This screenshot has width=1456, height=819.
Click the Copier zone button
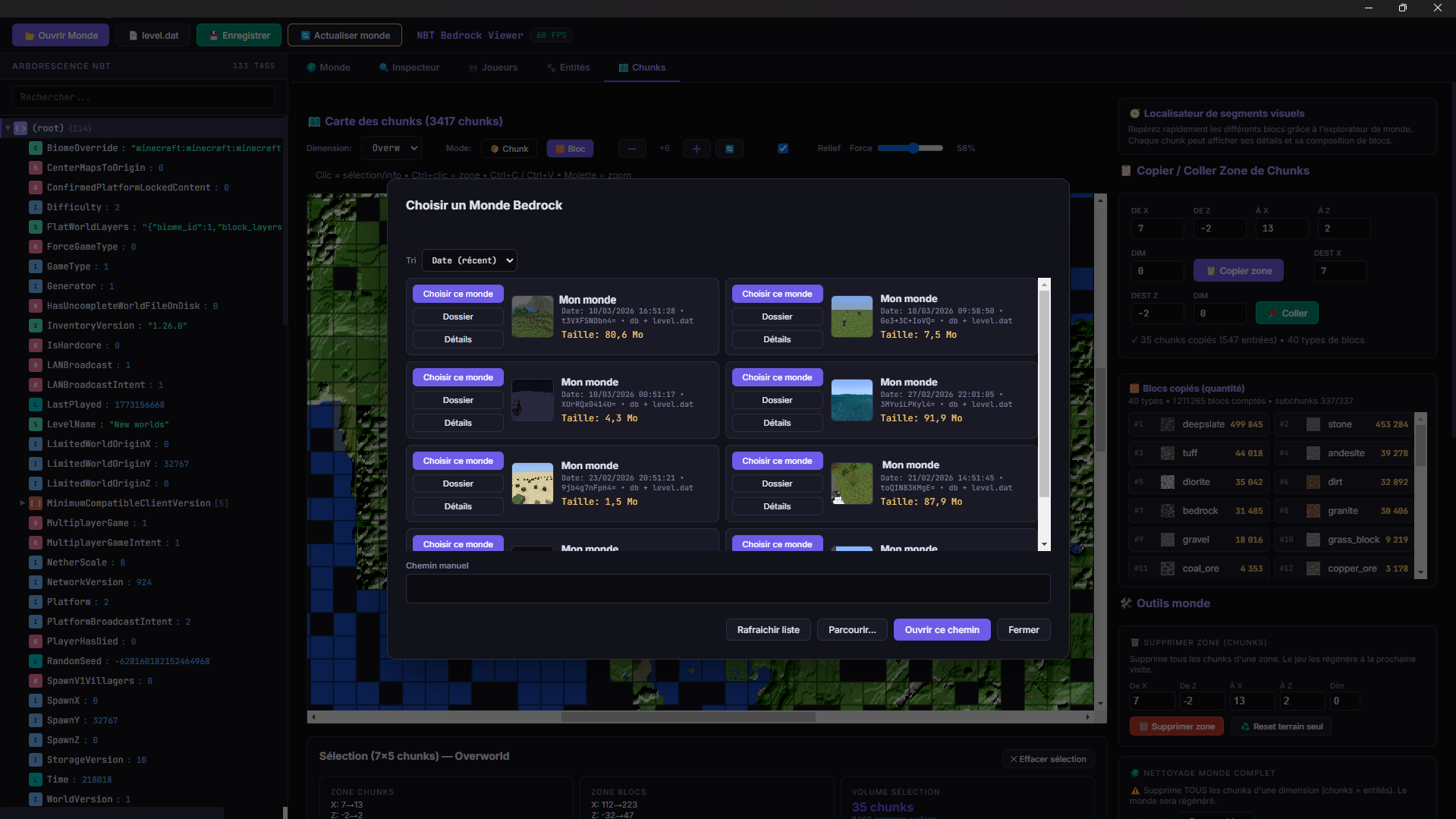coord(1238,271)
